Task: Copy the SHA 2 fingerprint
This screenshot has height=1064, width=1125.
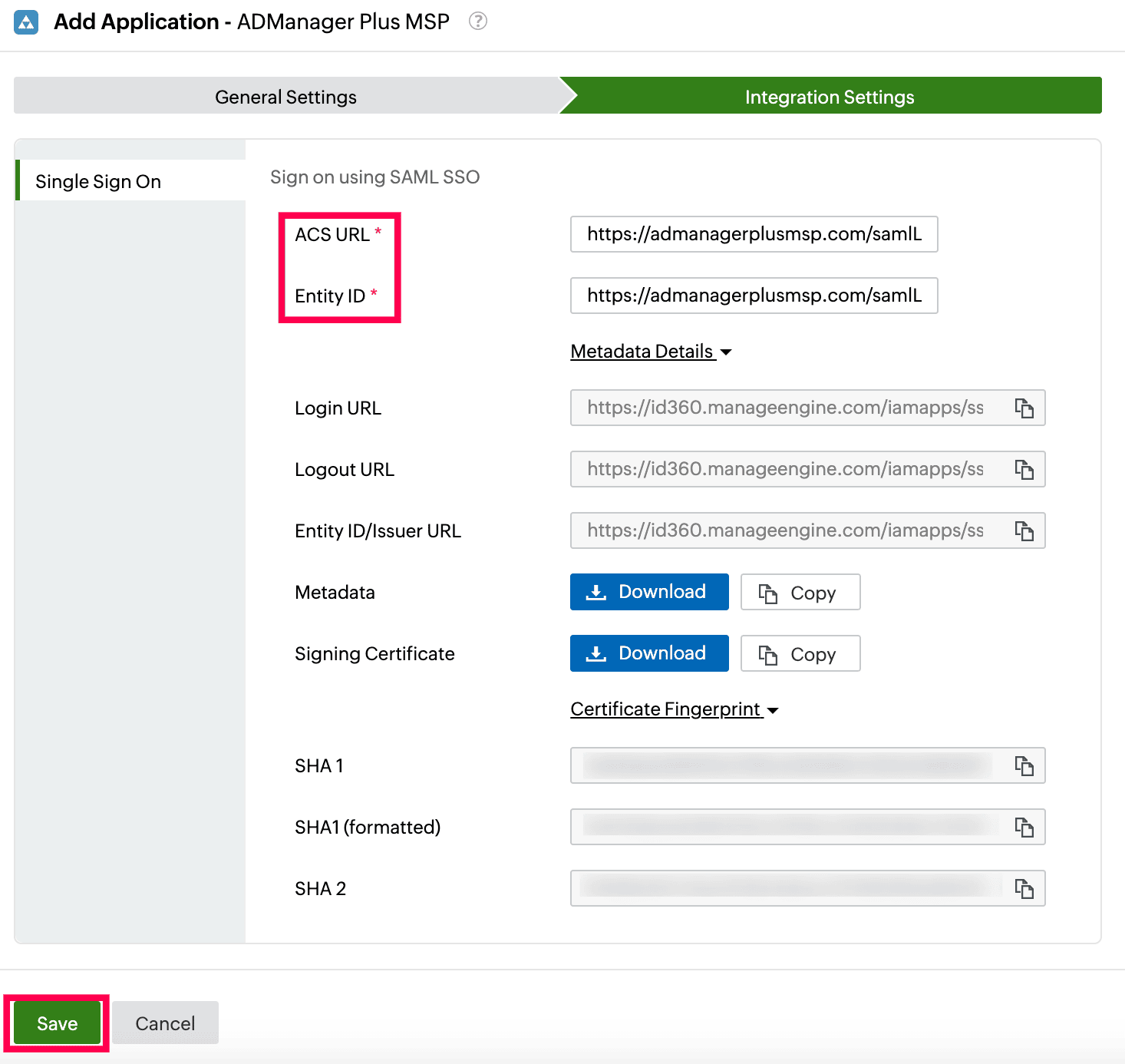Action: 1024,888
